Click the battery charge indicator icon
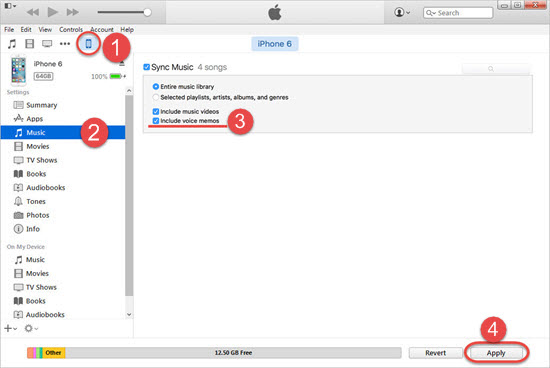This screenshot has height=368, width=550. (118, 76)
